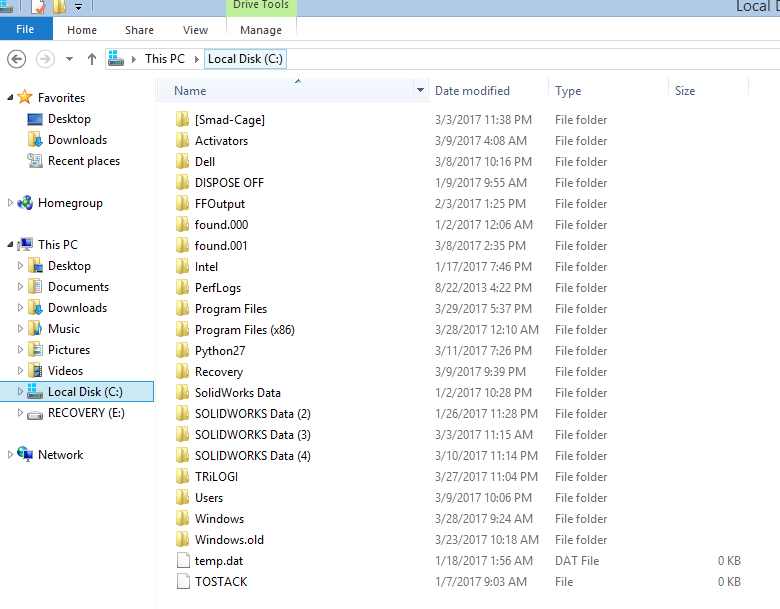
Task: Go up one level with Up arrow
Action: tap(92, 59)
